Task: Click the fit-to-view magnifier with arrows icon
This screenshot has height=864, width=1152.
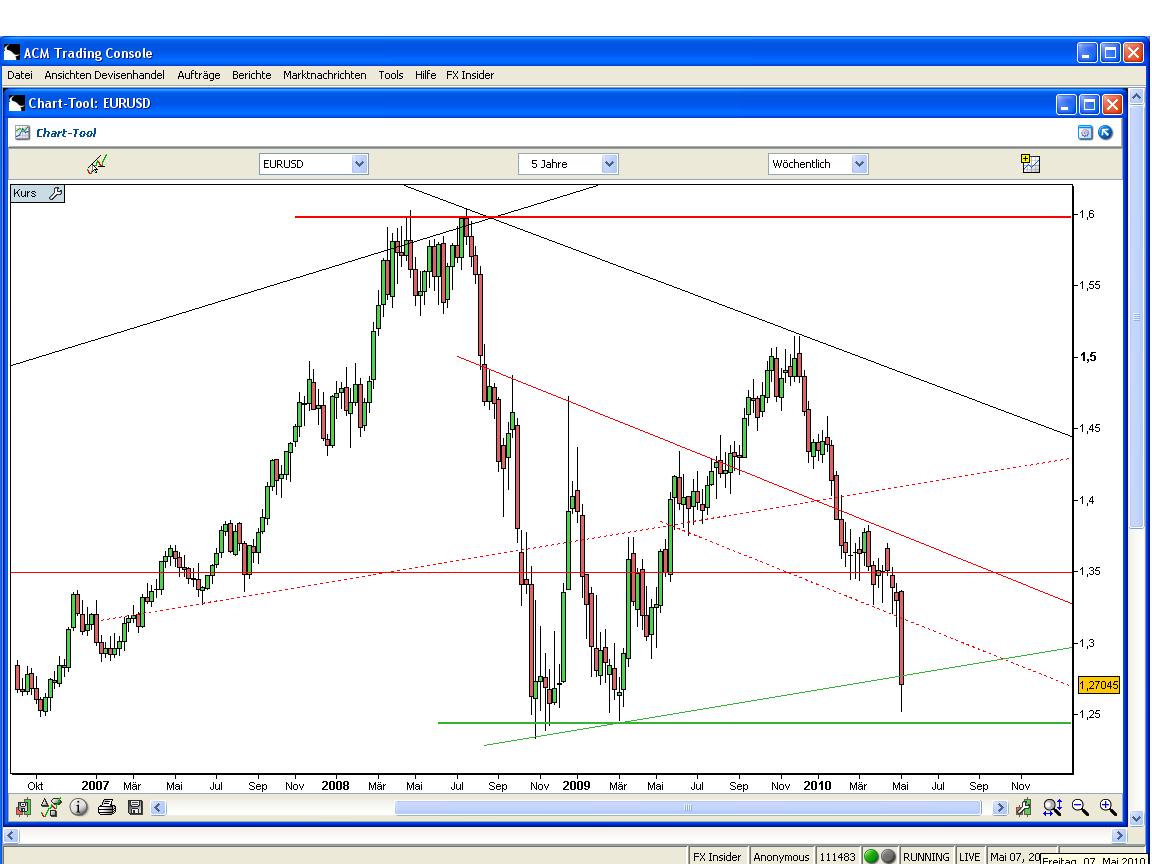Action: point(1051,807)
